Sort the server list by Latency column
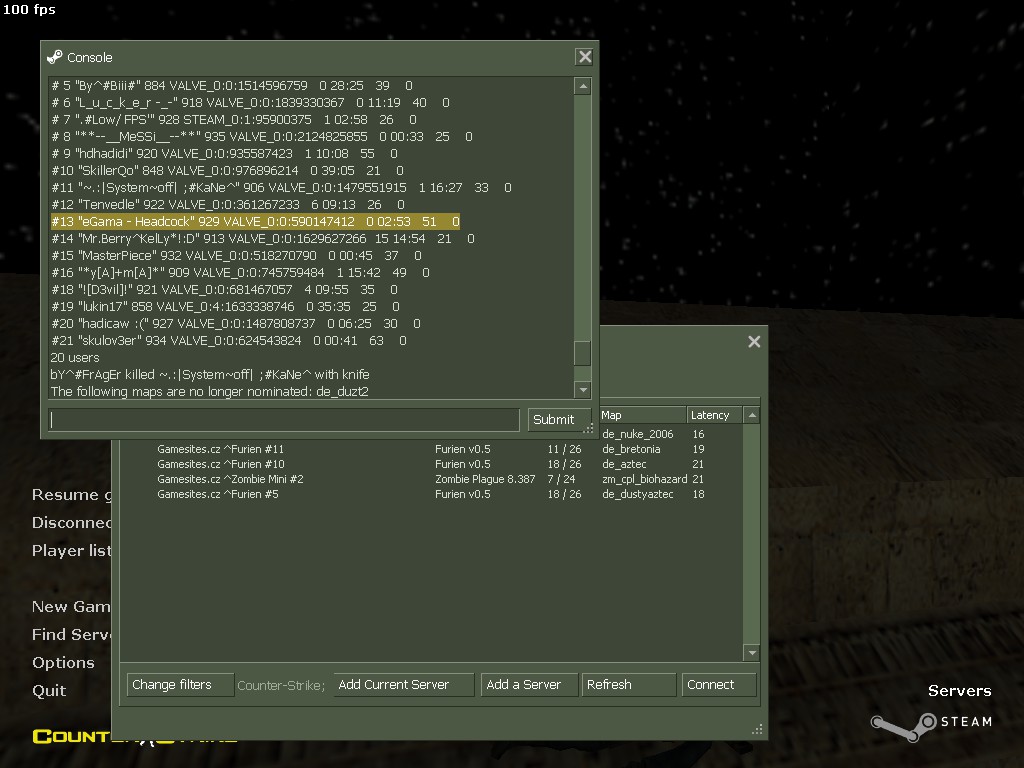Viewport: 1024px width, 768px height. (x=714, y=415)
